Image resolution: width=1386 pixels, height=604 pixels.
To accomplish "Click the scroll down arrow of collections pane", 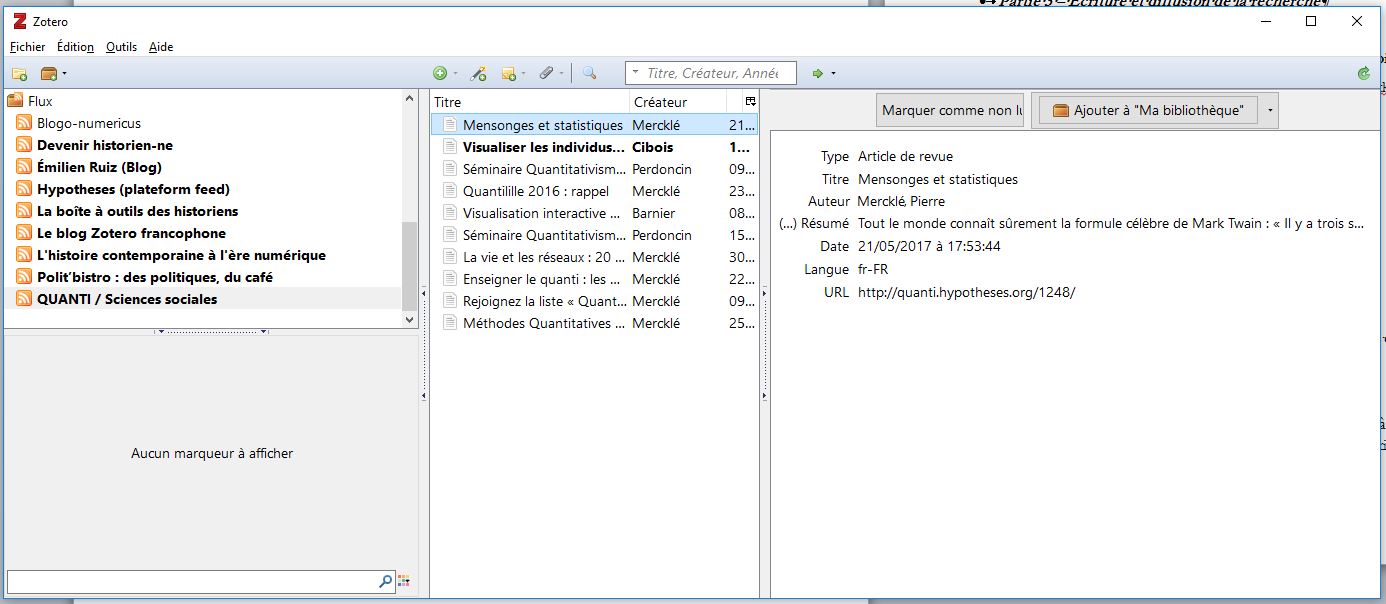I will 409,318.
